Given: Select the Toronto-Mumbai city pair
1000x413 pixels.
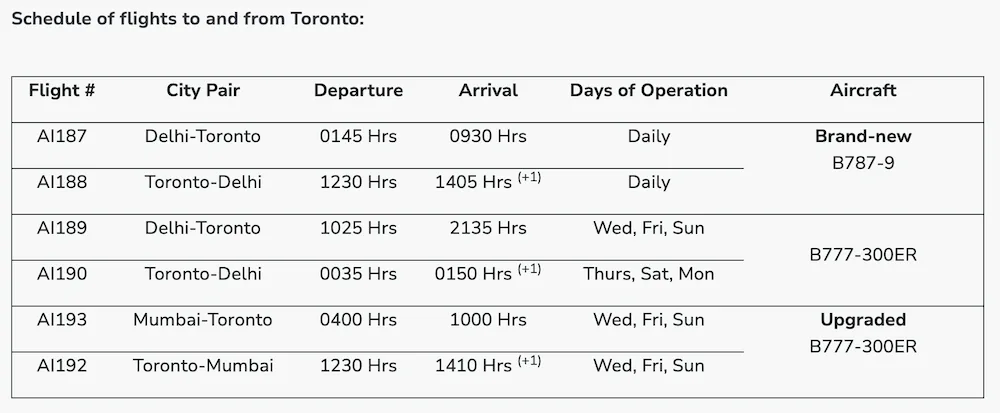Looking at the screenshot, I should pos(203,366).
